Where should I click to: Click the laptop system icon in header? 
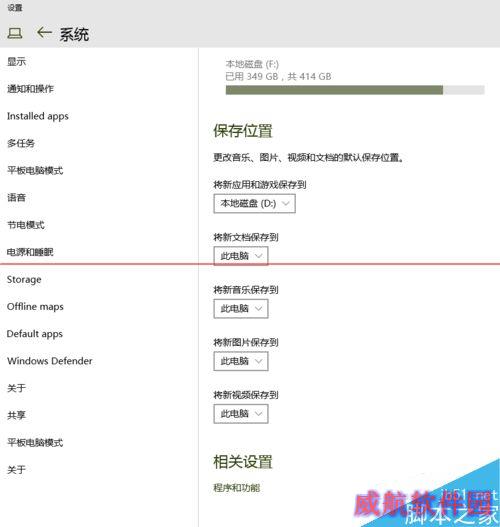[15, 33]
